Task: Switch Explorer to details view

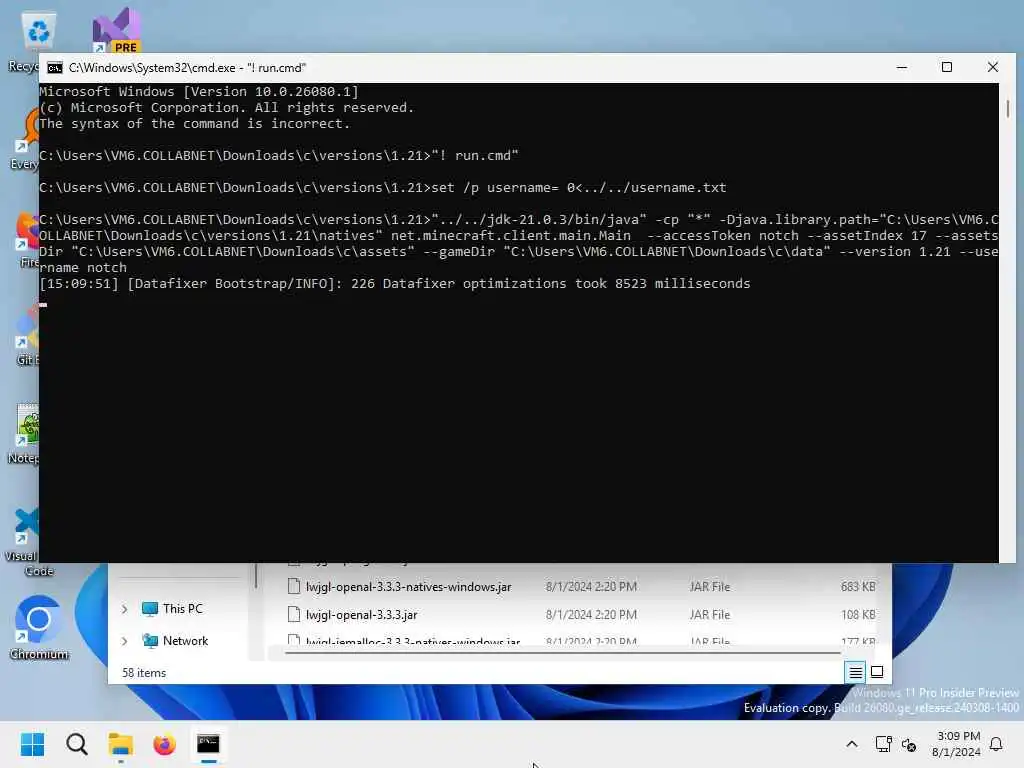Action: coord(856,672)
